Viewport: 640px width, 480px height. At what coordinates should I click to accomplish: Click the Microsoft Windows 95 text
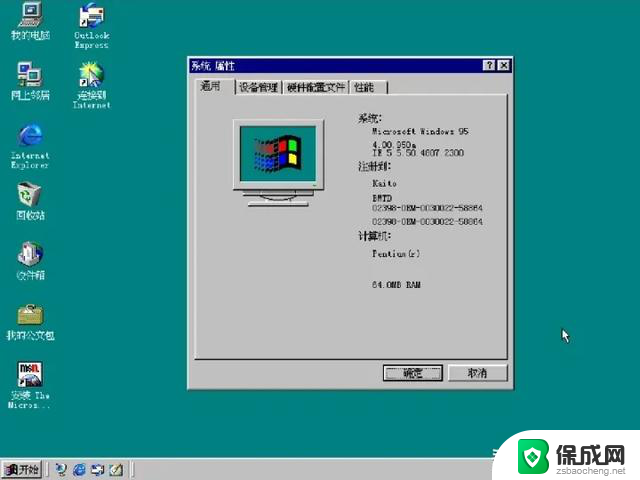420,131
